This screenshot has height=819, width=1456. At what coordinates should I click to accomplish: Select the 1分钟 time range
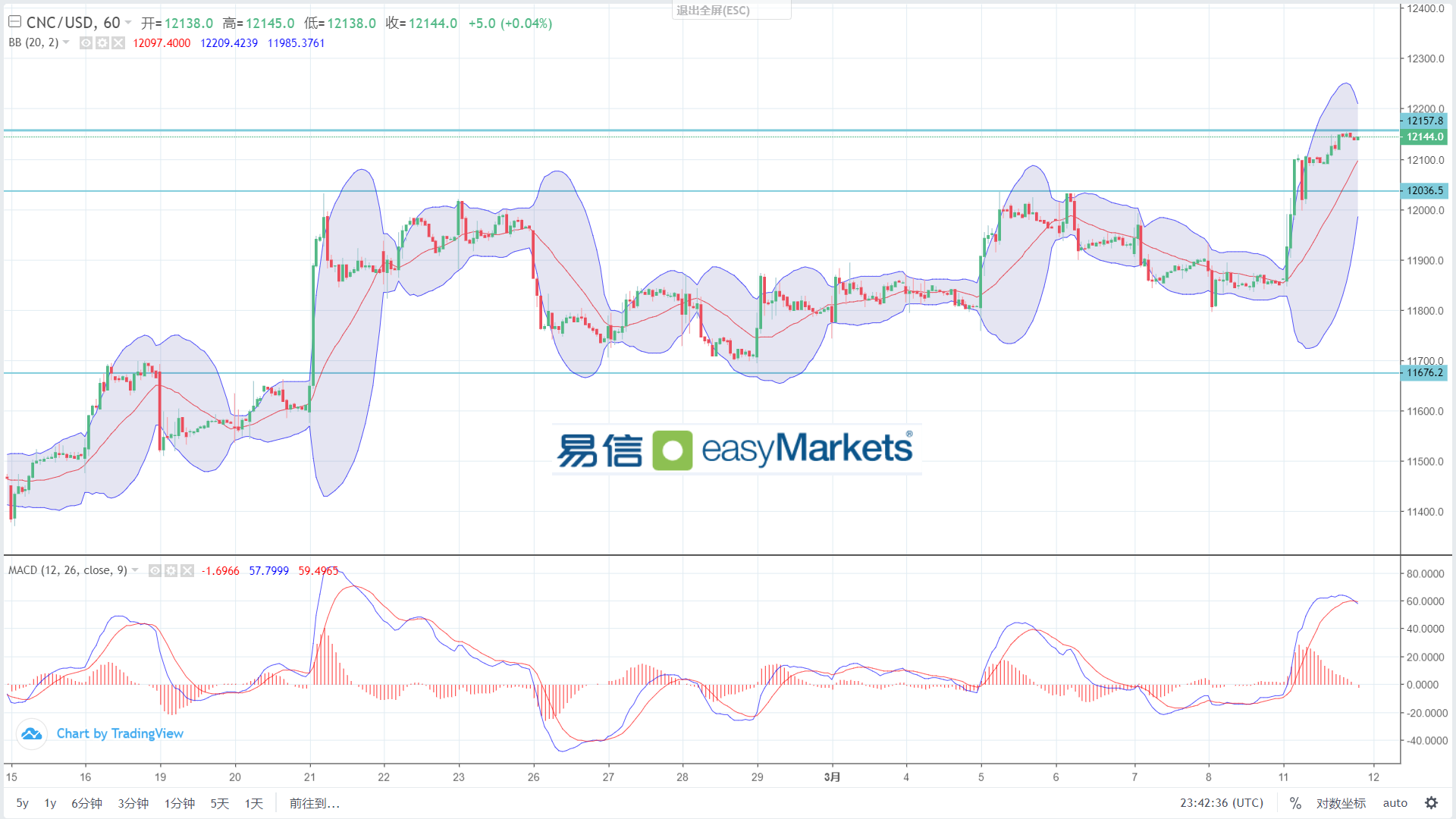(179, 803)
